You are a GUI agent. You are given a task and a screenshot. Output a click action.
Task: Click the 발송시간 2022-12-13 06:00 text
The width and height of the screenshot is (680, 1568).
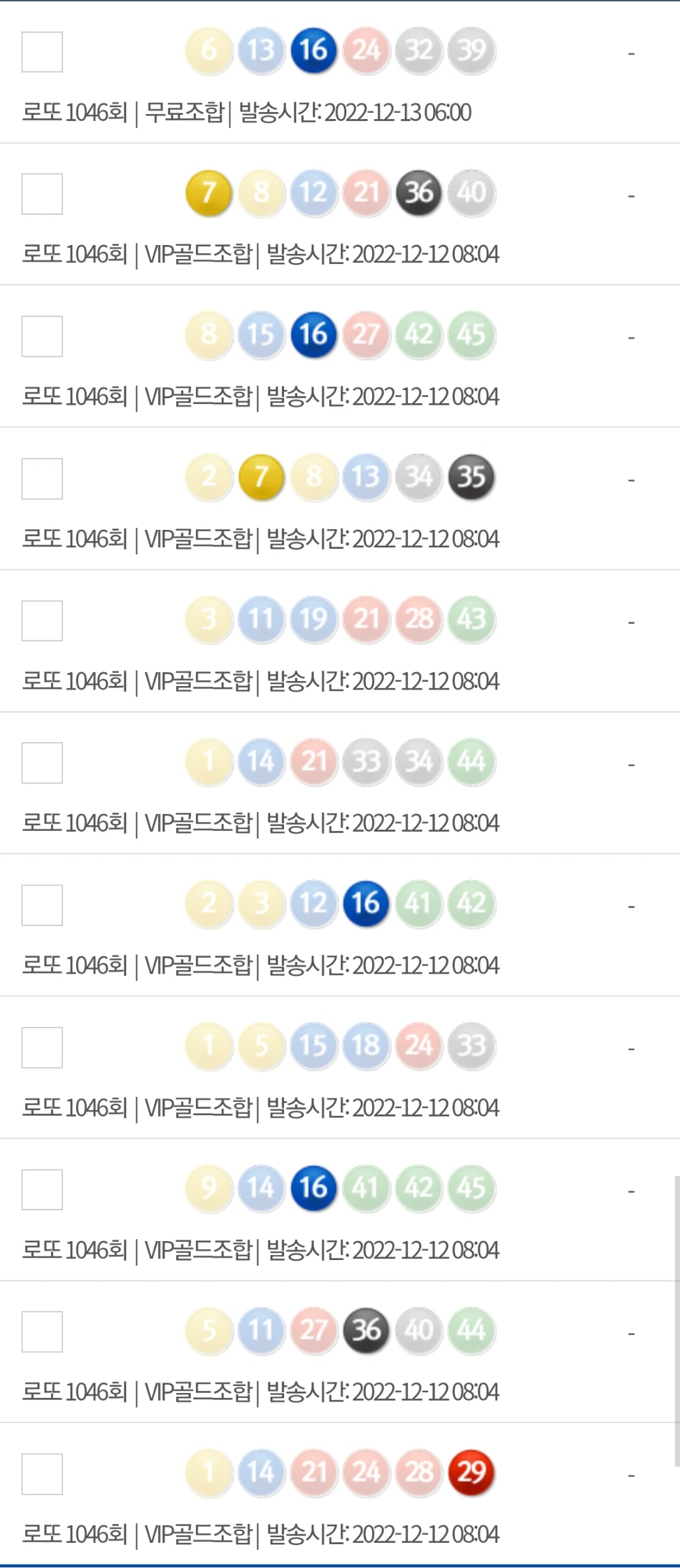point(355,112)
